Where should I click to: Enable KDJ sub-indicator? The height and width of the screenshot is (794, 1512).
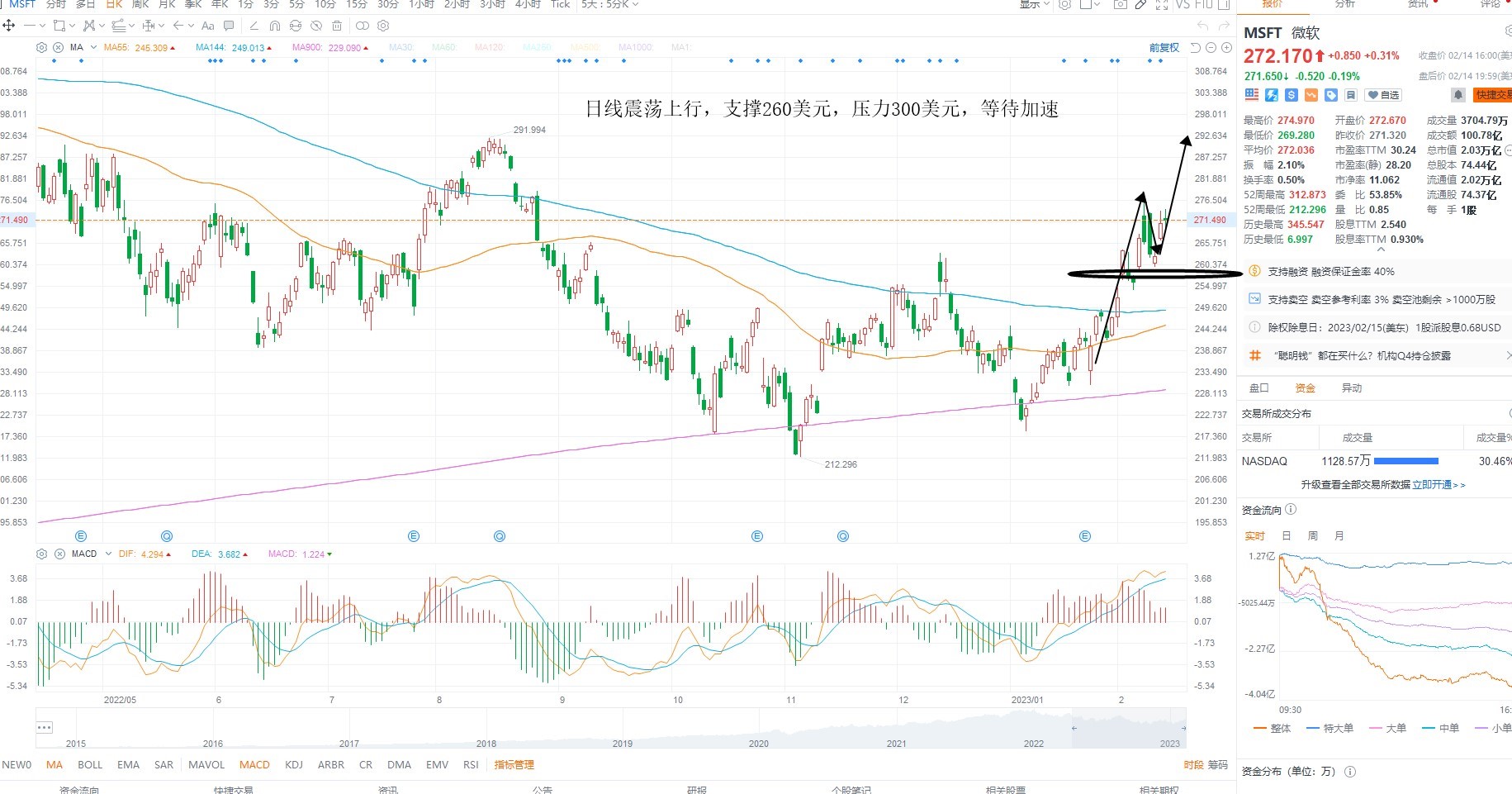point(294,764)
